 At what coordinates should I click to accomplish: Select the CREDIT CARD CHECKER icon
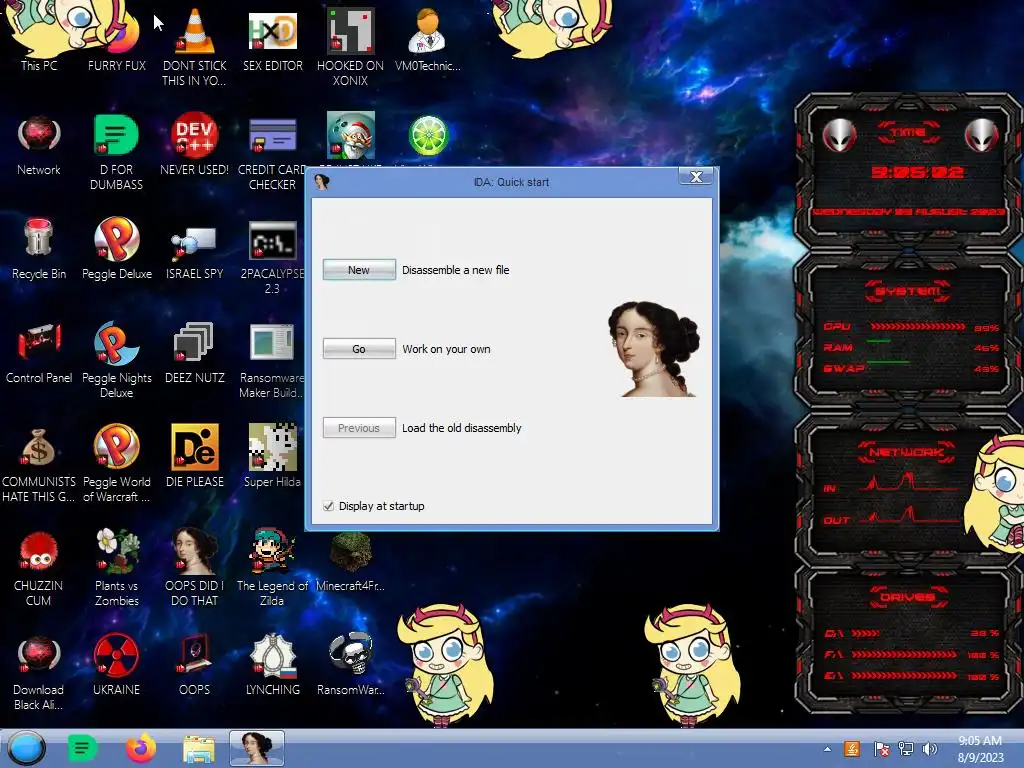272,152
